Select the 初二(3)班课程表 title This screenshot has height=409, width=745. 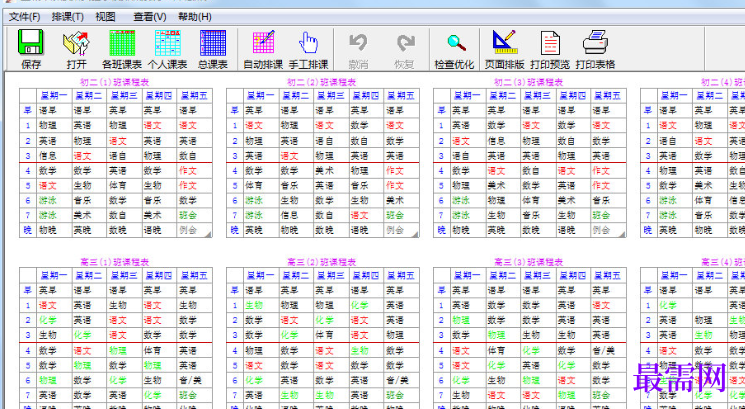coord(529,82)
